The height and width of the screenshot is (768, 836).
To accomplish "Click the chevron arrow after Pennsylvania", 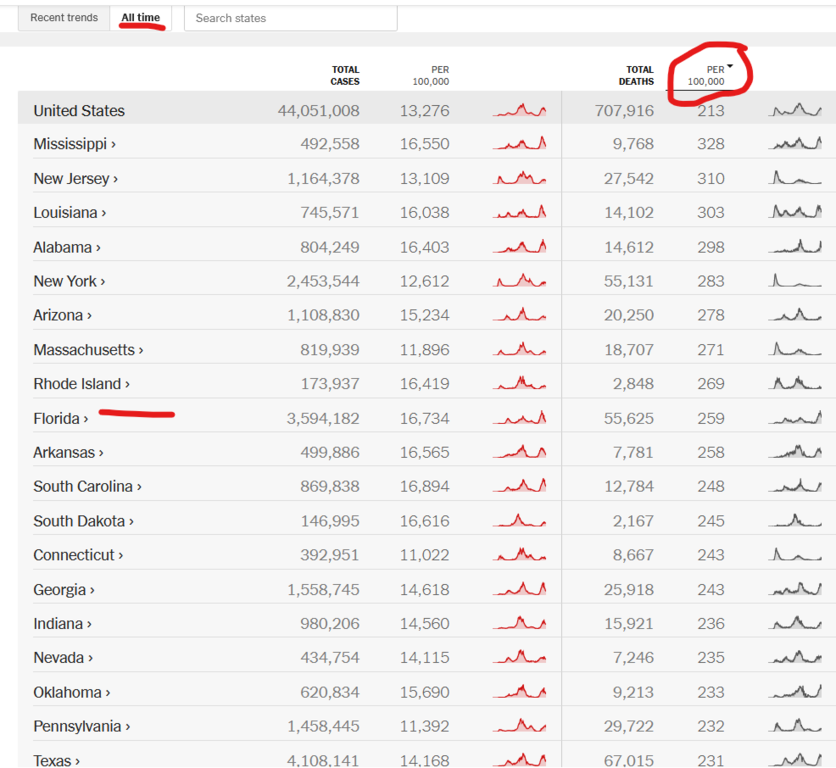I will pyautogui.click(x=129, y=727).
